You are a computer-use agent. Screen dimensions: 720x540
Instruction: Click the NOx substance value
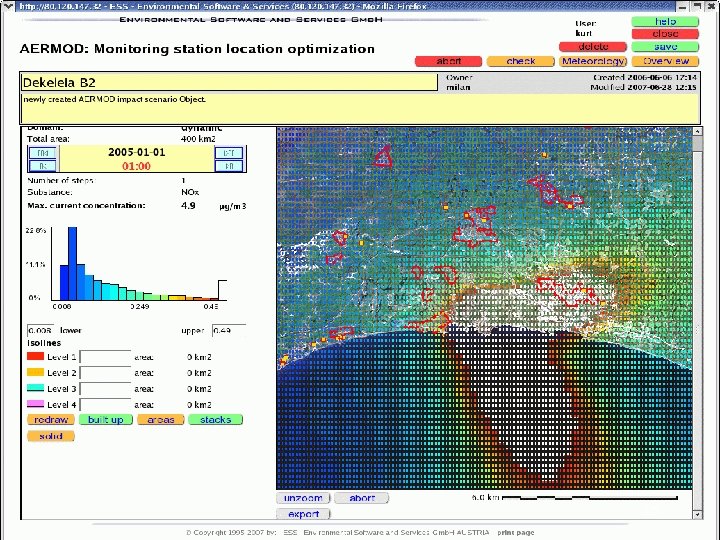(190, 192)
